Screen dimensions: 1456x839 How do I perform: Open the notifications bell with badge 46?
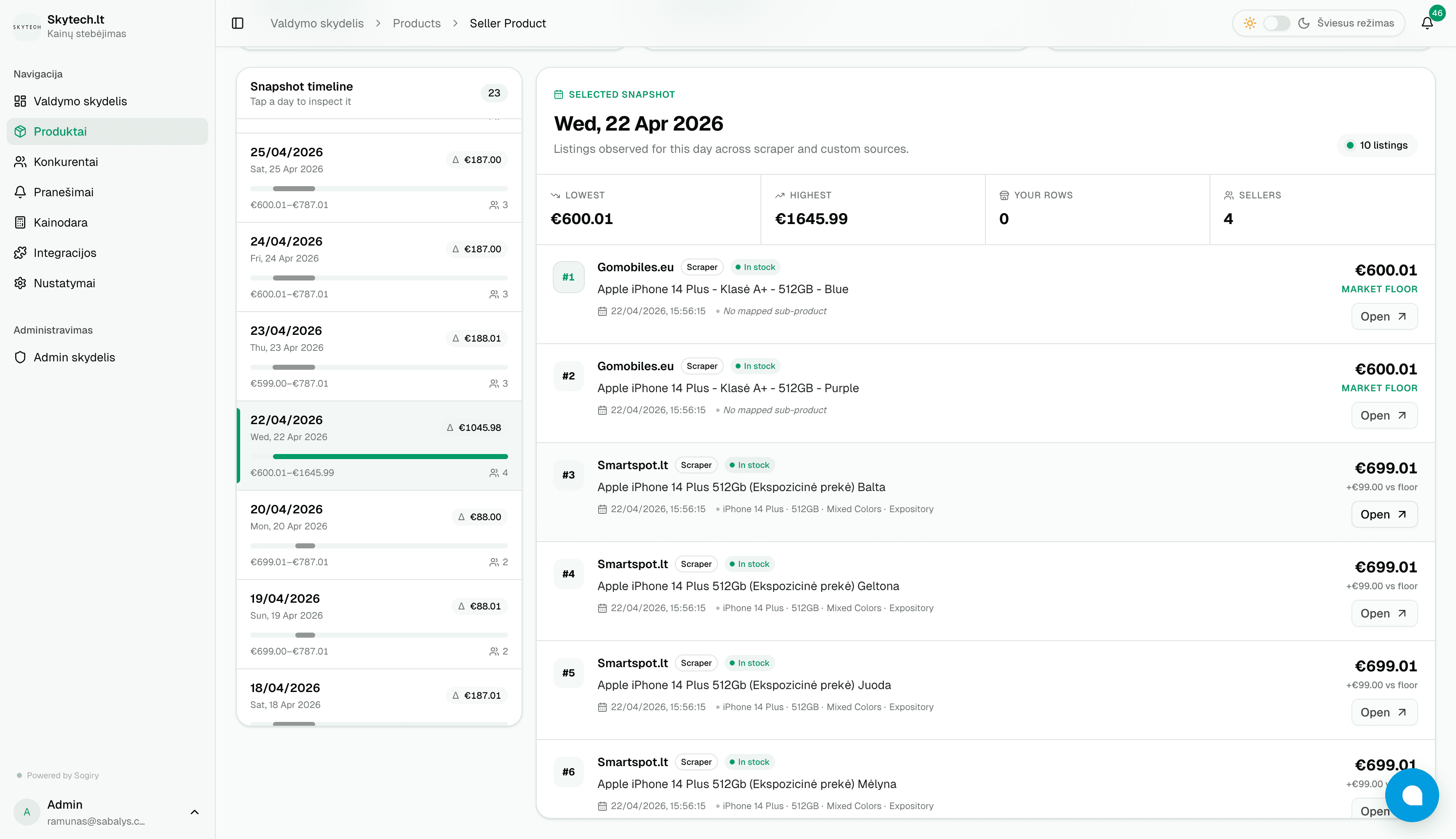click(1427, 23)
